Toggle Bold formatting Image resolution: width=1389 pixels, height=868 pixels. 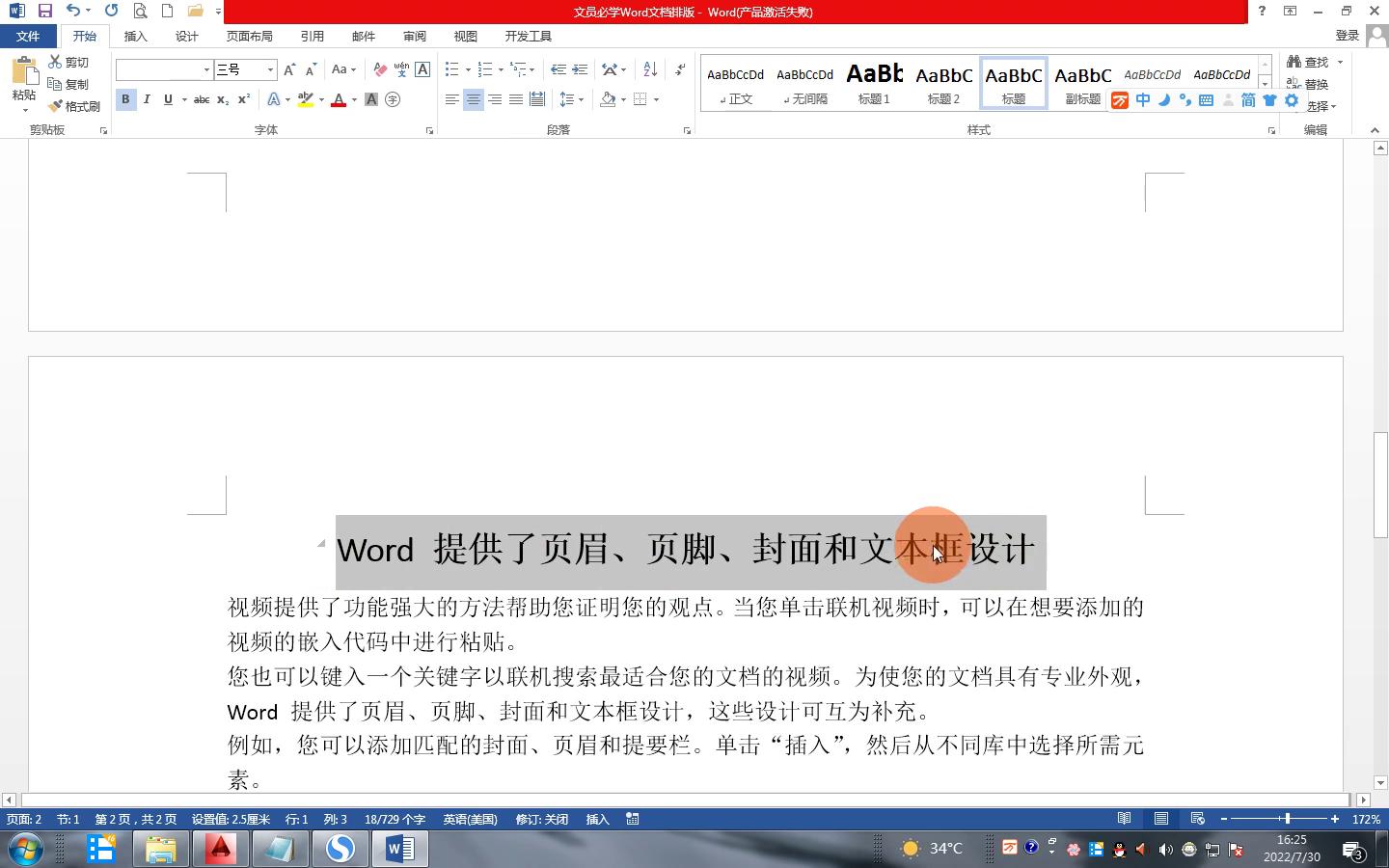(x=125, y=99)
